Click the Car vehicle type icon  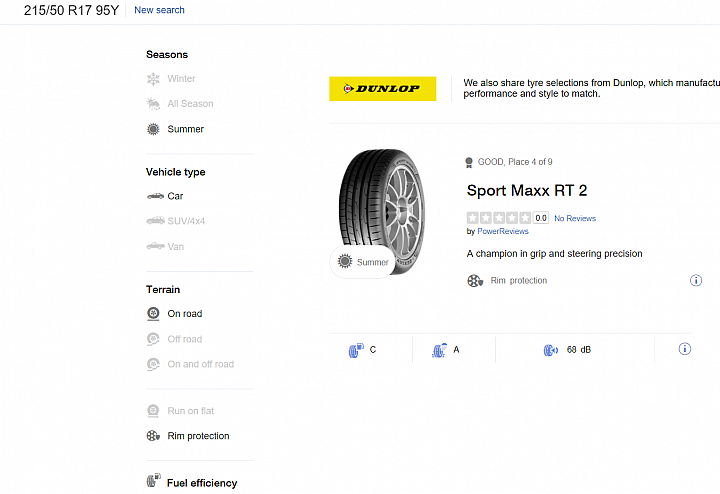[155, 196]
